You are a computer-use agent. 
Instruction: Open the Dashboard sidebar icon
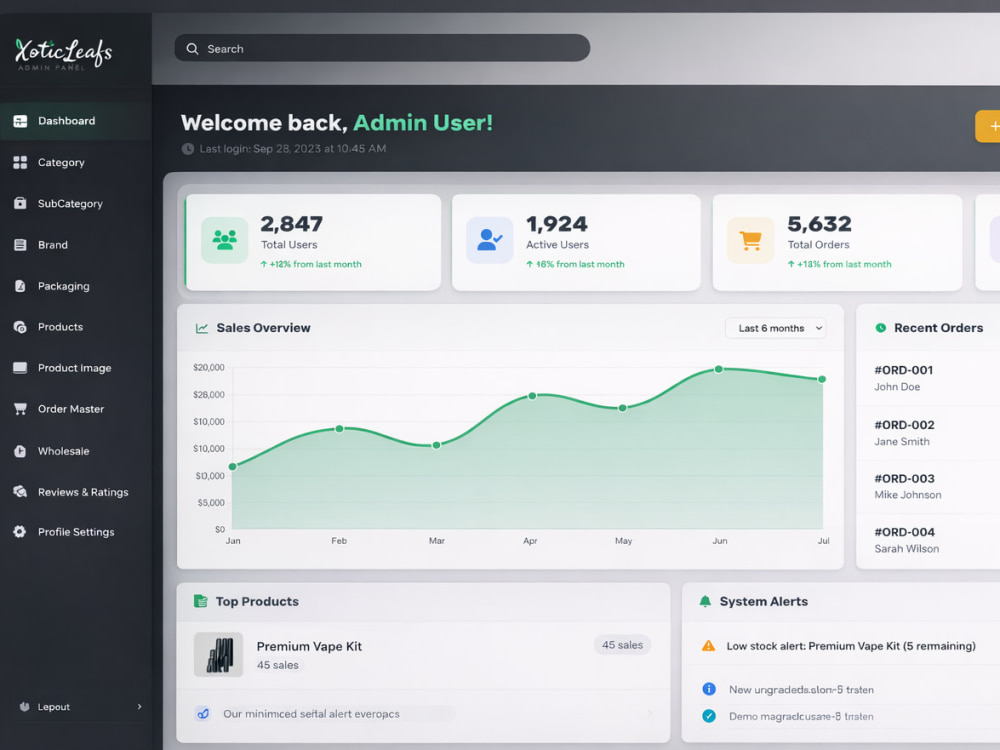click(x=20, y=121)
